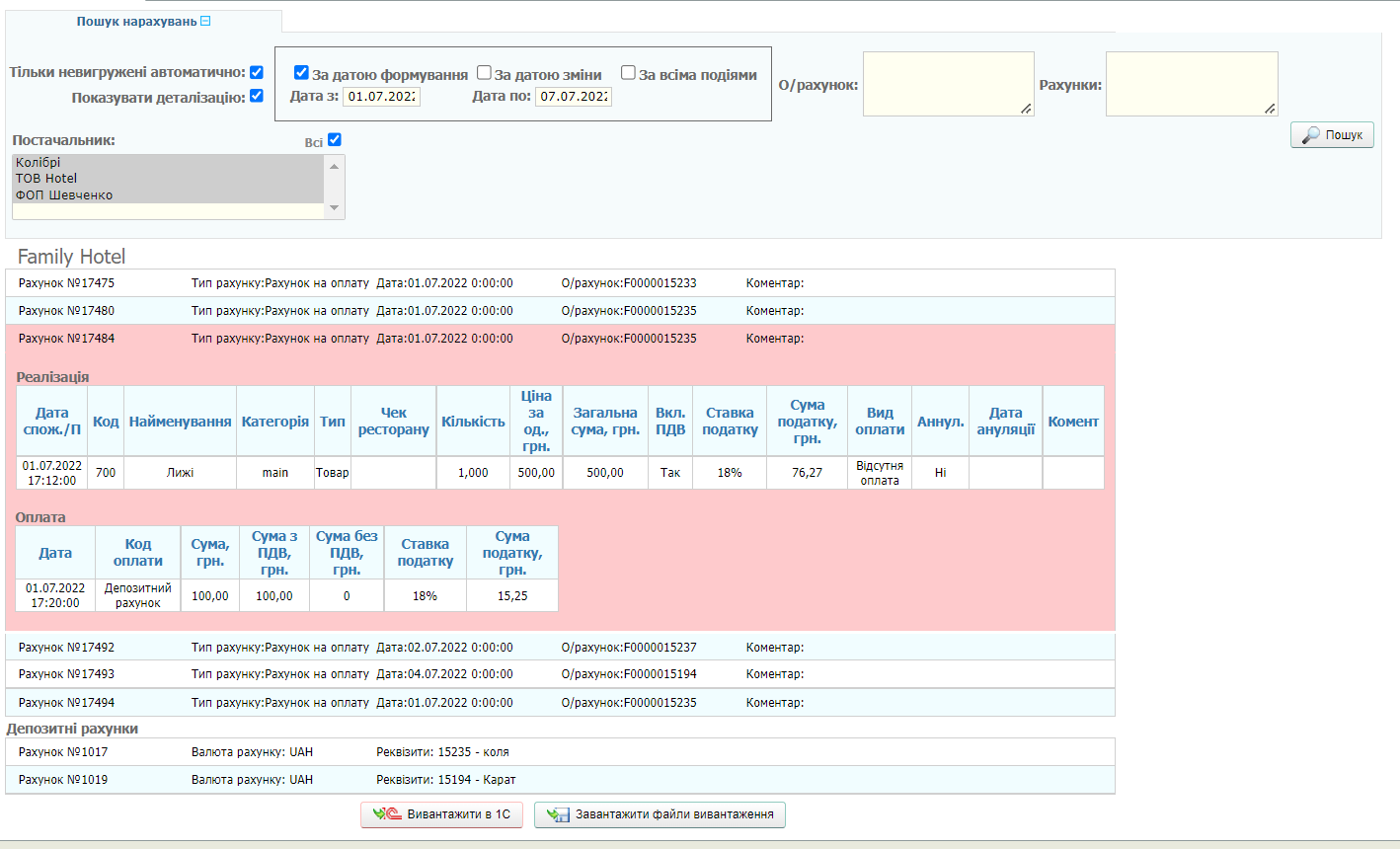Click Вивантажити в 1С export button
Screen dimensions: 1400x849
coord(441,814)
